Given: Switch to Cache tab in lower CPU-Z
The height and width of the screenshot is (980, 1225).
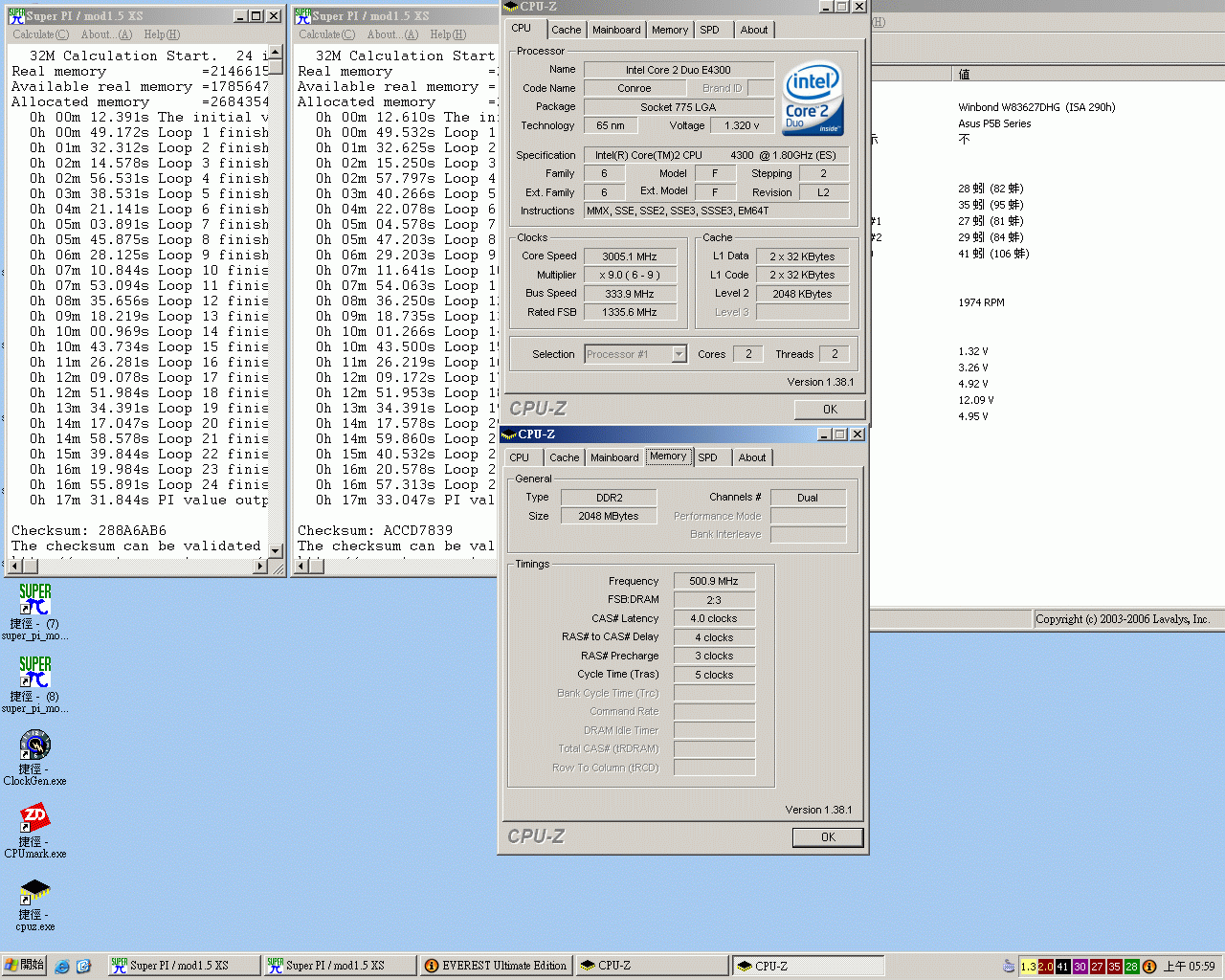Looking at the screenshot, I should point(565,457).
